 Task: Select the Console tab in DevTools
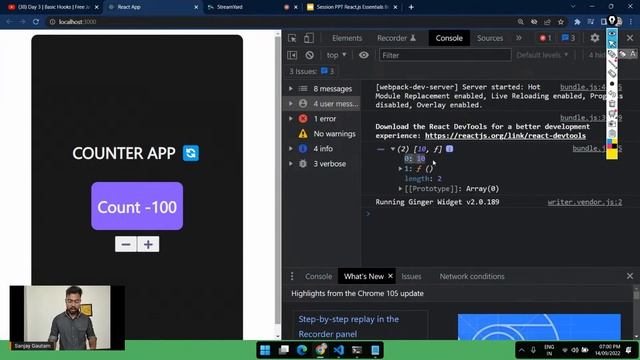tap(449, 38)
